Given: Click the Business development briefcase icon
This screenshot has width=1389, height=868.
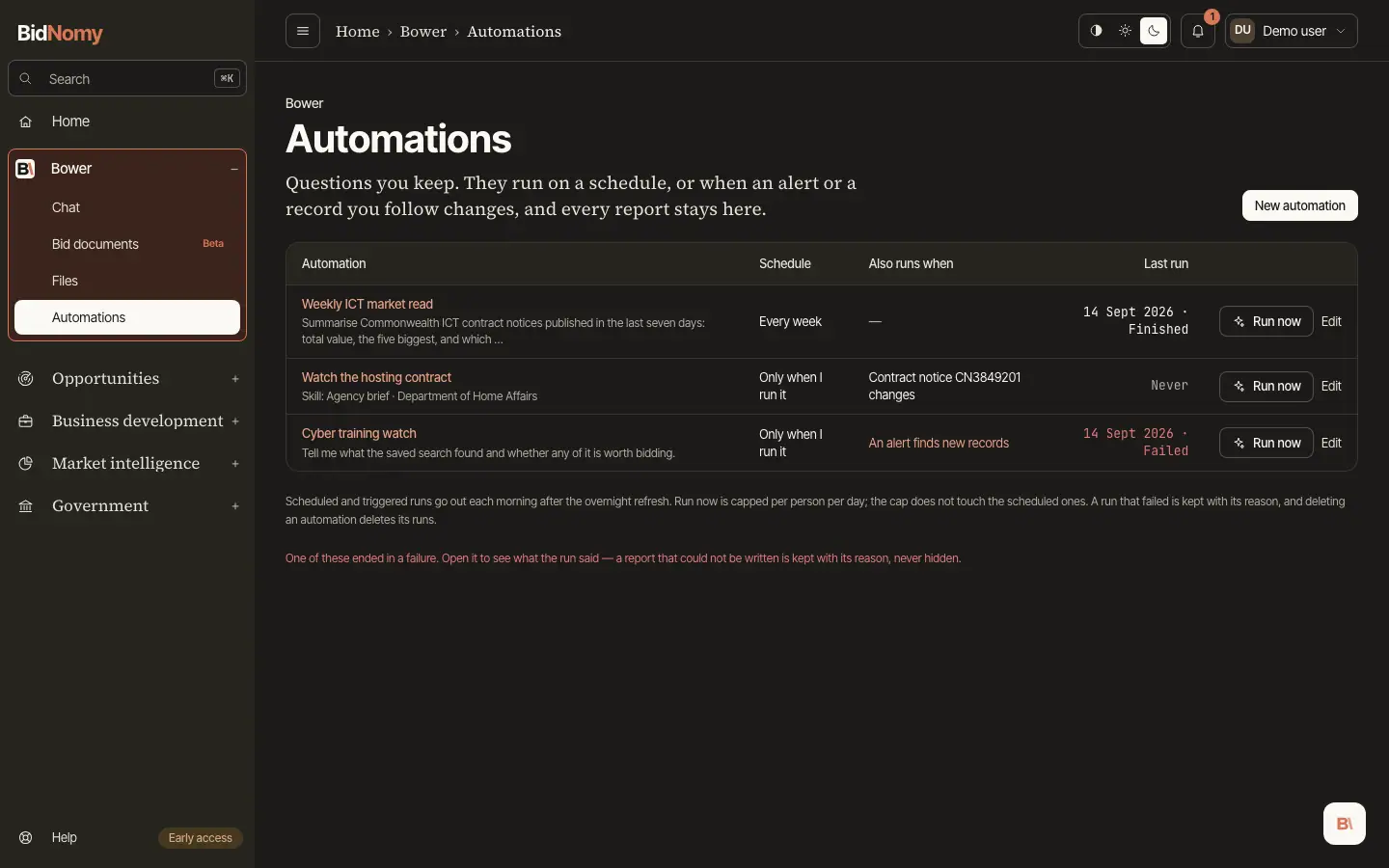Looking at the screenshot, I should coord(26,421).
